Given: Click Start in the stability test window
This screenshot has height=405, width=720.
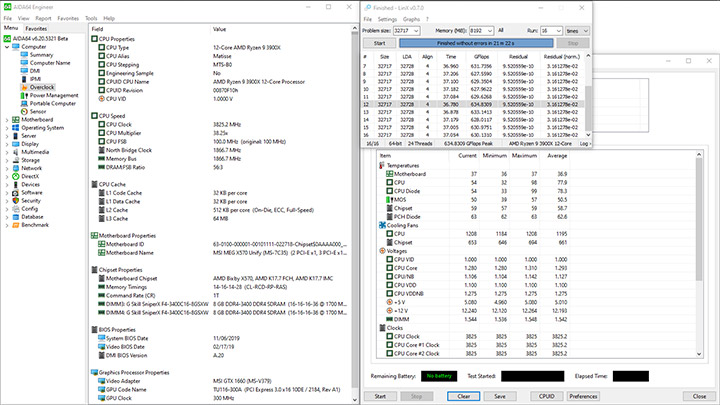Looking at the screenshot, I should point(380,396).
